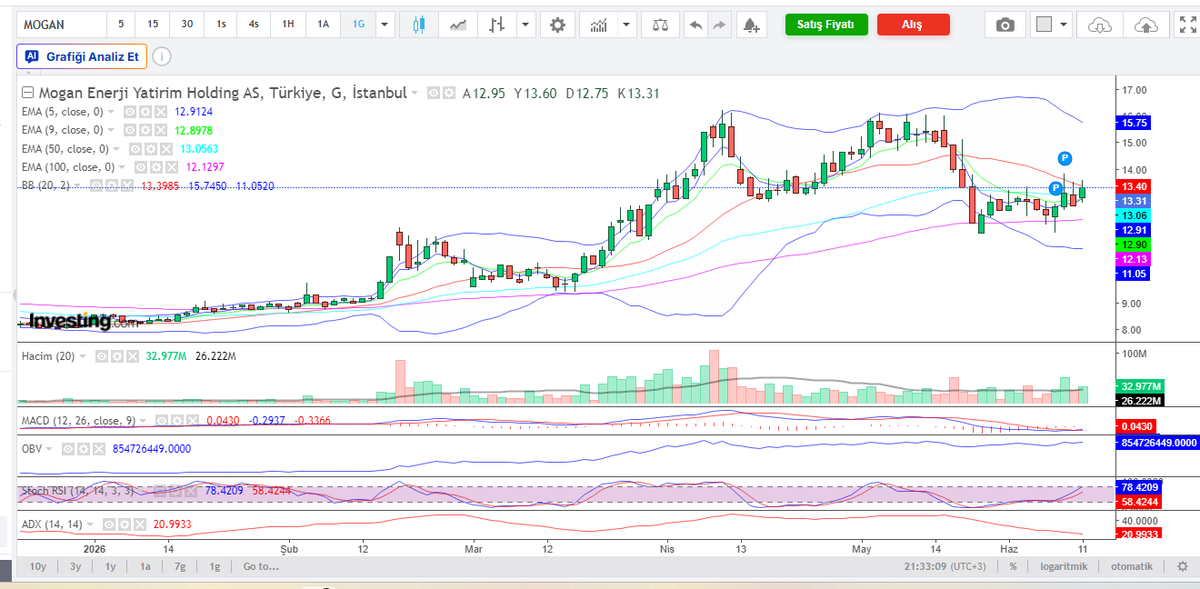Open the layout square dropdown arrow
Viewport: 1200px width, 589px height.
pyautogui.click(x=1064, y=25)
